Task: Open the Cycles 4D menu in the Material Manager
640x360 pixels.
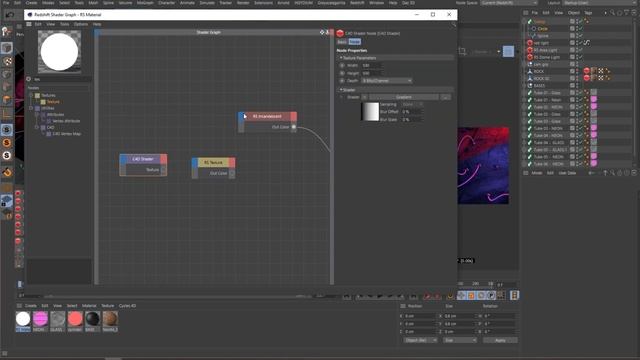Action: [127, 306]
